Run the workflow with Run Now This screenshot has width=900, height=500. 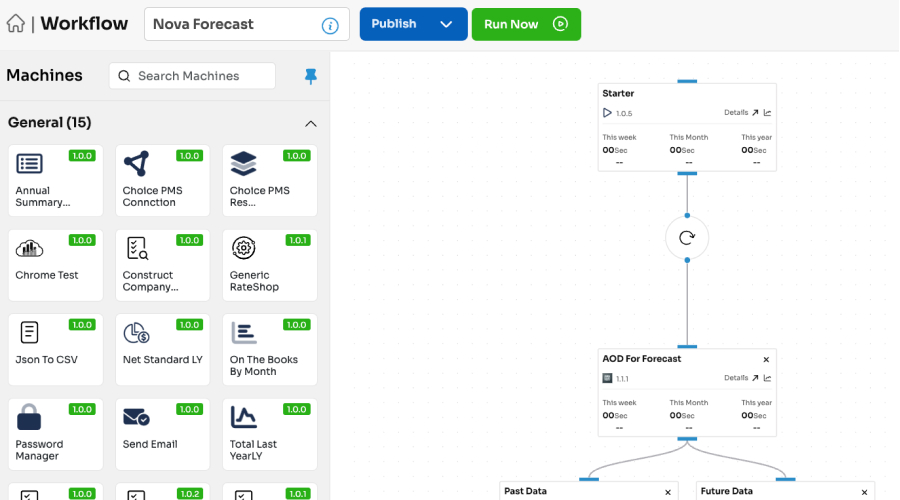[526, 24]
